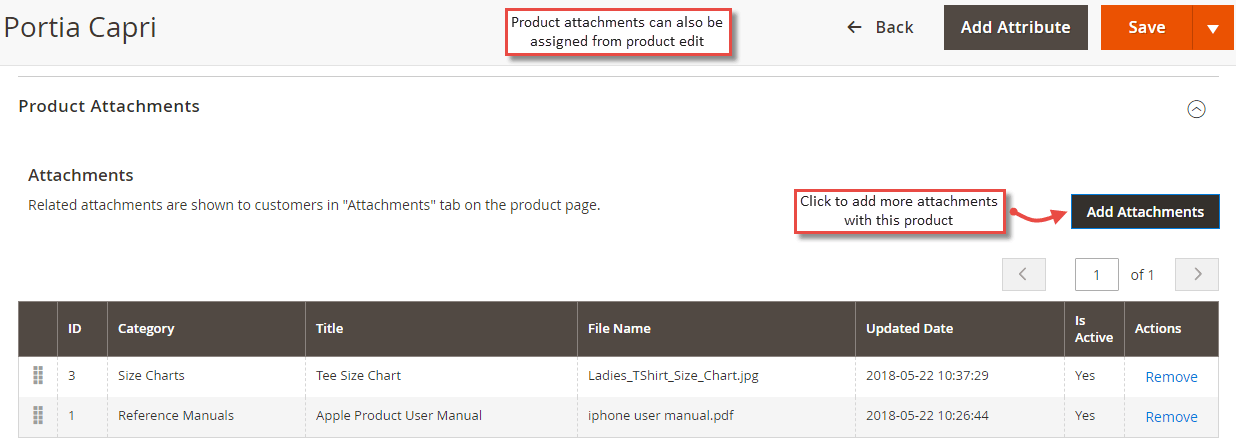Open the Save button dropdown arrow
The height and width of the screenshot is (439, 1236).
[x=1212, y=28]
